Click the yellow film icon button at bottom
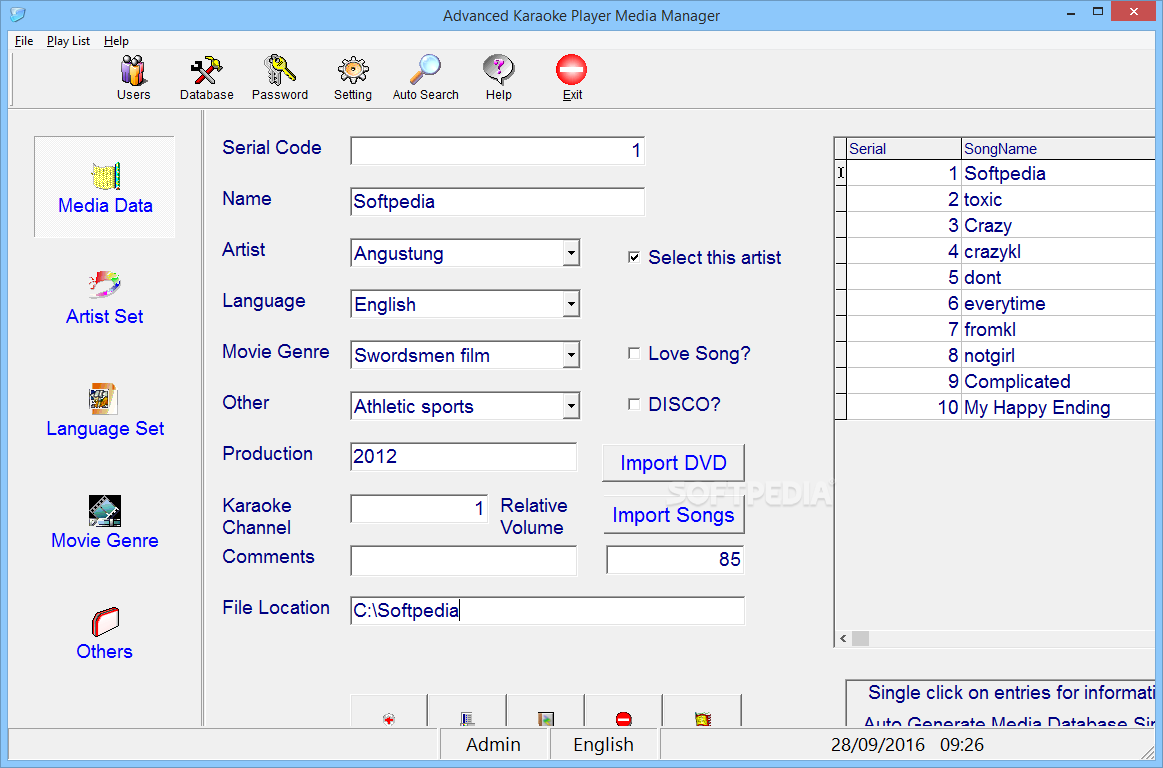The height and width of the screenshot is (768, 1163). click(702, 711)
